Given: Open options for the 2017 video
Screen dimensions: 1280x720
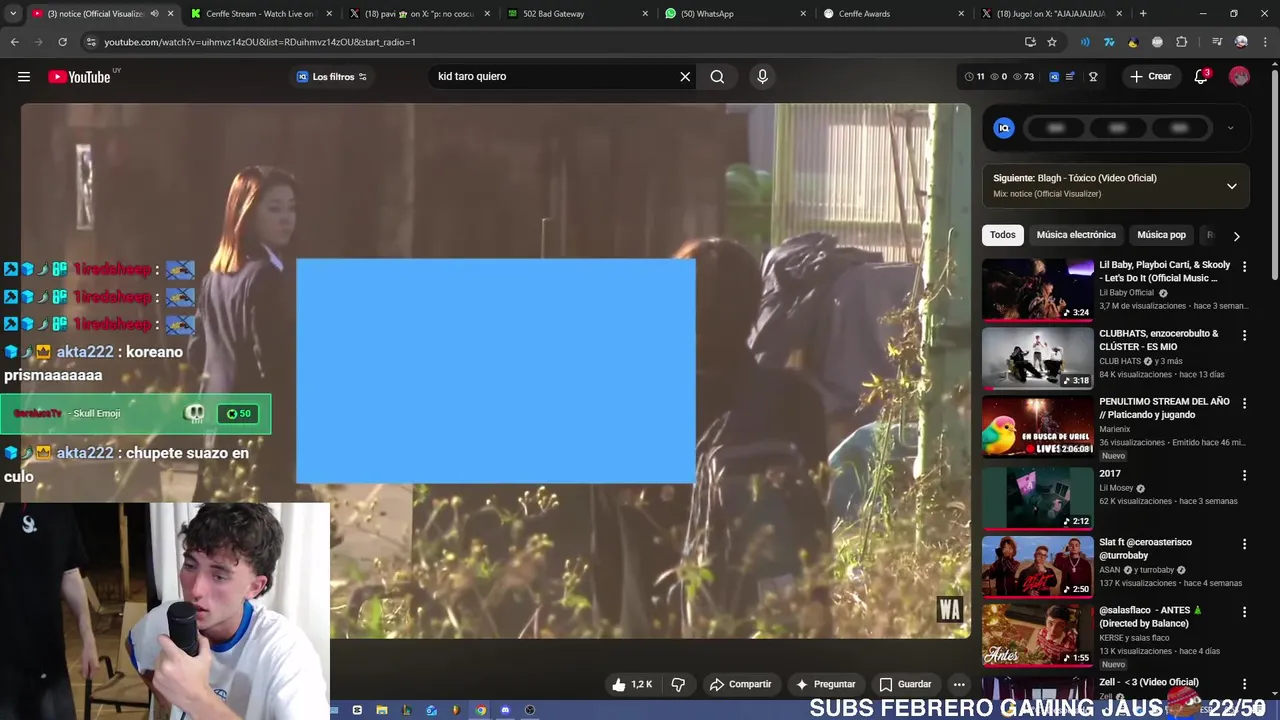Looking at the screenshot, I should (1244, 475).
